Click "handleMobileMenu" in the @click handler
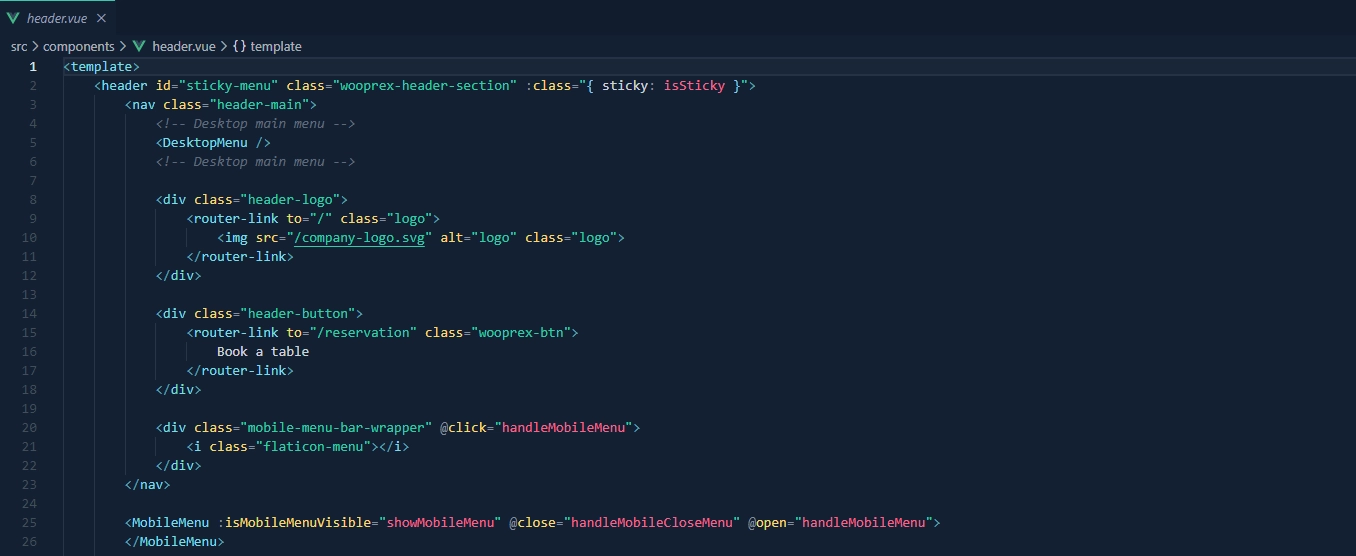The width and height of the screenshot is (1356, 556). click(563, 427)
